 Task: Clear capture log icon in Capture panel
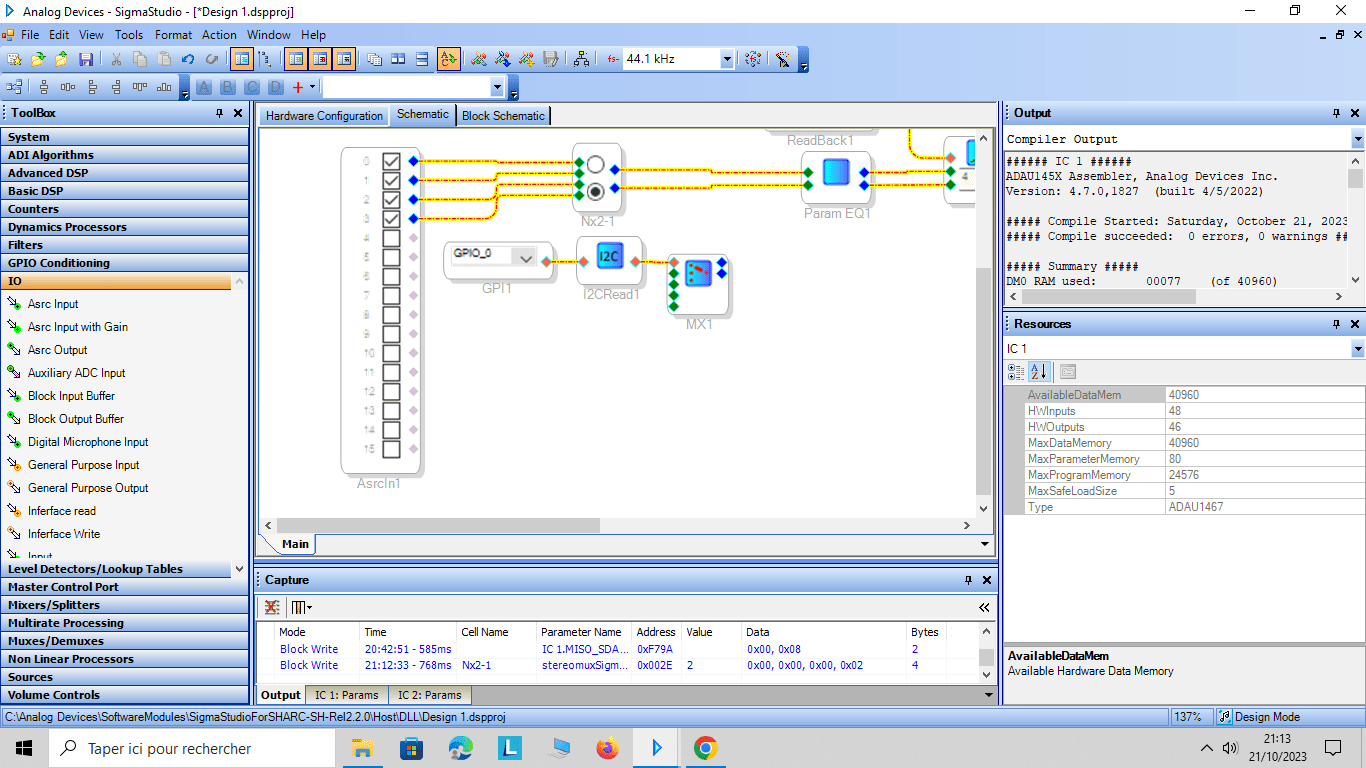pos(272,607)
